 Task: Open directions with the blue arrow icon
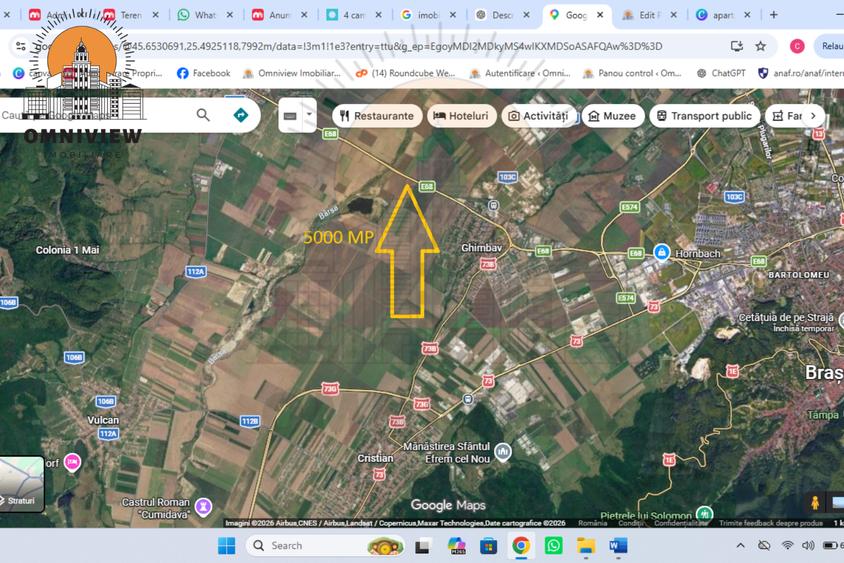241,115
